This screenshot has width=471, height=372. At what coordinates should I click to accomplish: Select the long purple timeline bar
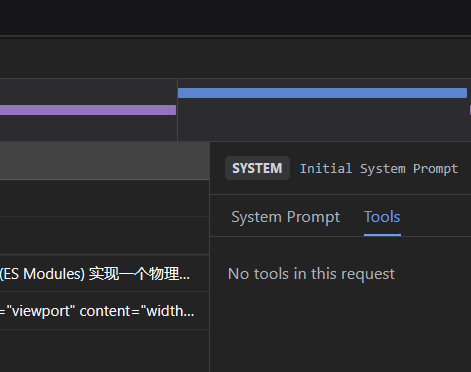click(x=88, y=110)
